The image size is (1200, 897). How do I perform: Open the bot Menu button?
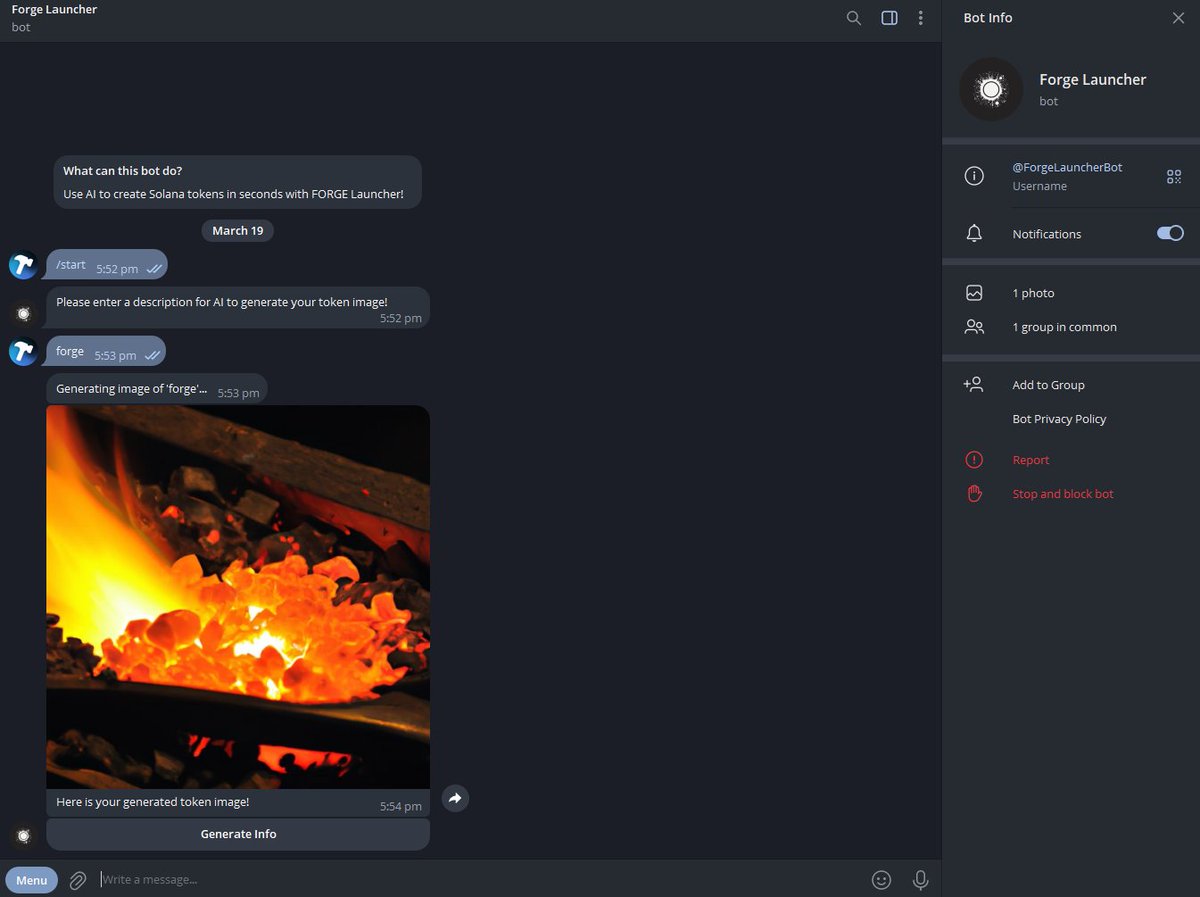coord(31,880)
